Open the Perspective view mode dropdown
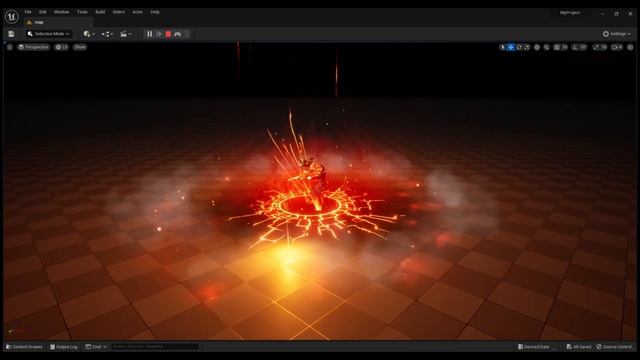The image size is (640, 360). 33,47
